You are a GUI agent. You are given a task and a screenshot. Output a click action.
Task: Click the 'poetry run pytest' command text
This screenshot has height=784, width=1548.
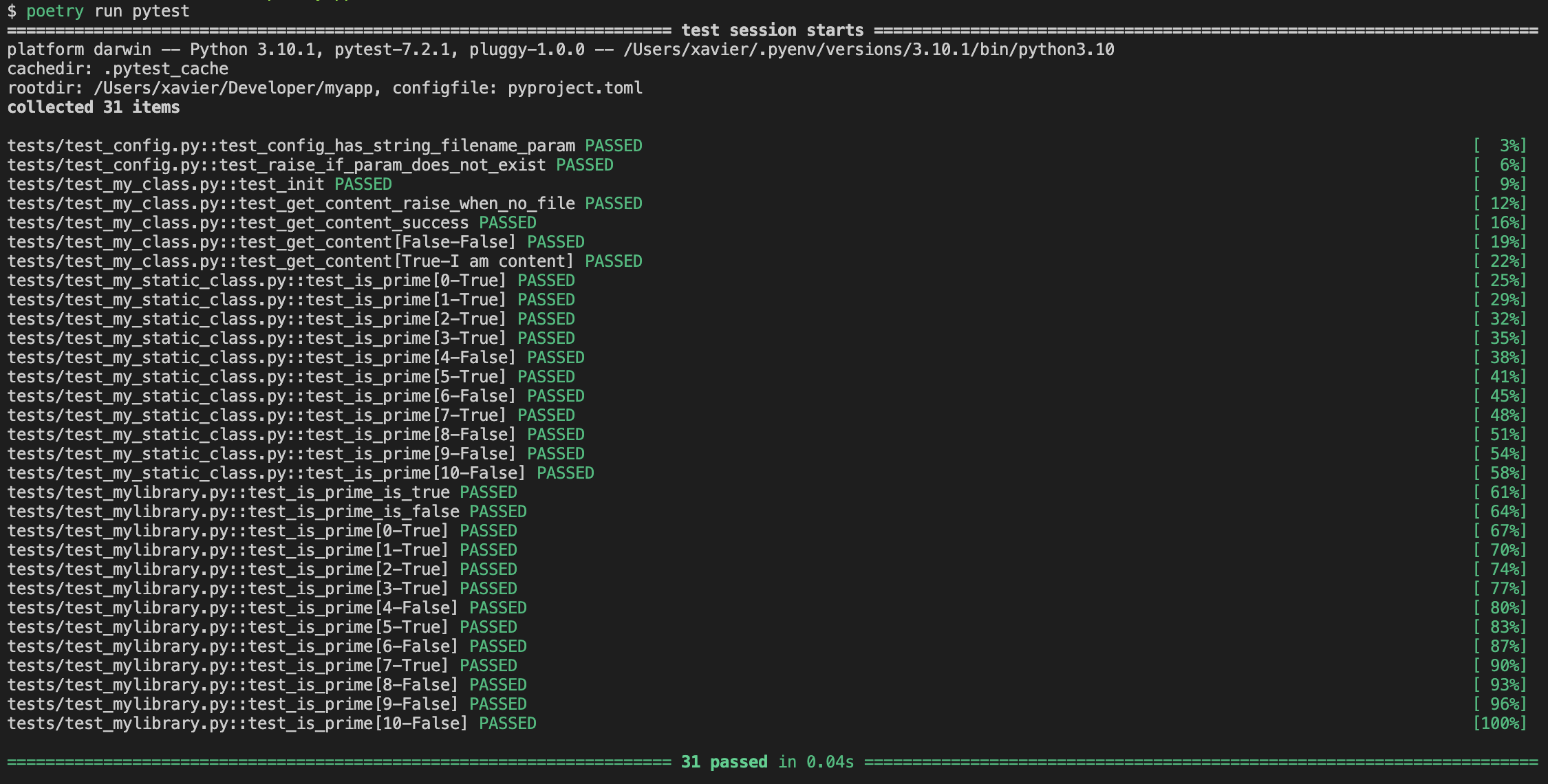[x=107, y=11]
